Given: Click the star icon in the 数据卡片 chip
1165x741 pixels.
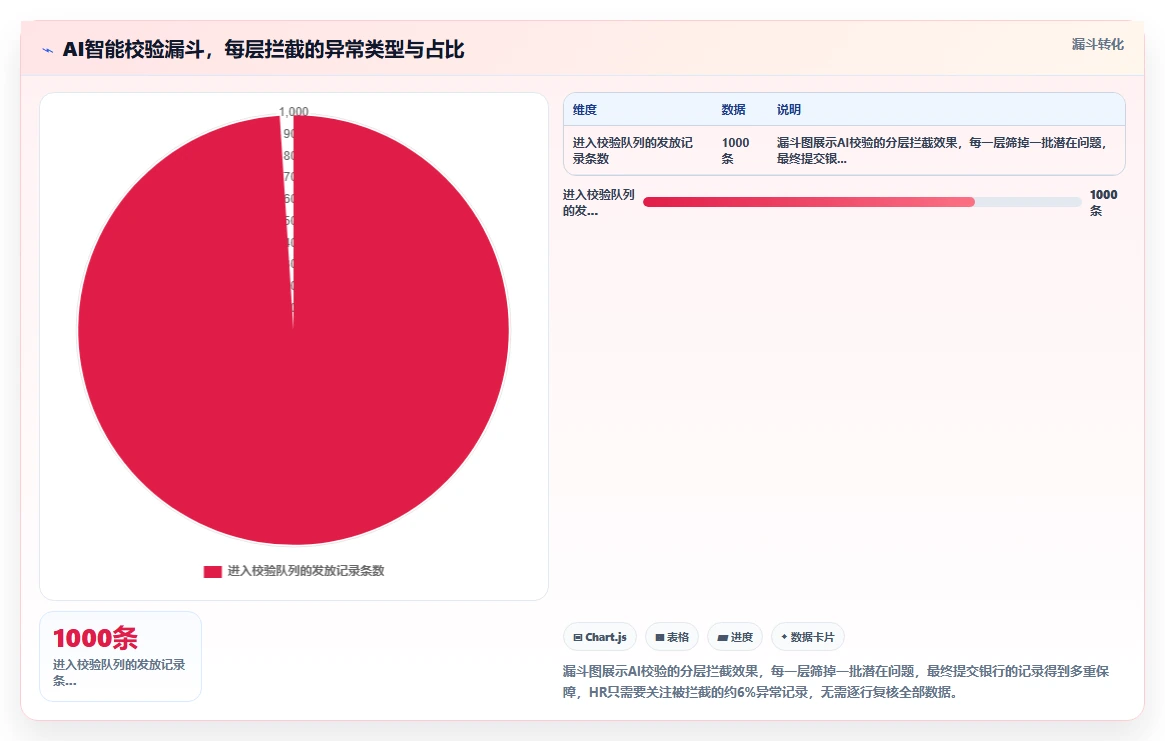Looking at the screenshot, I should click(784, 637).
